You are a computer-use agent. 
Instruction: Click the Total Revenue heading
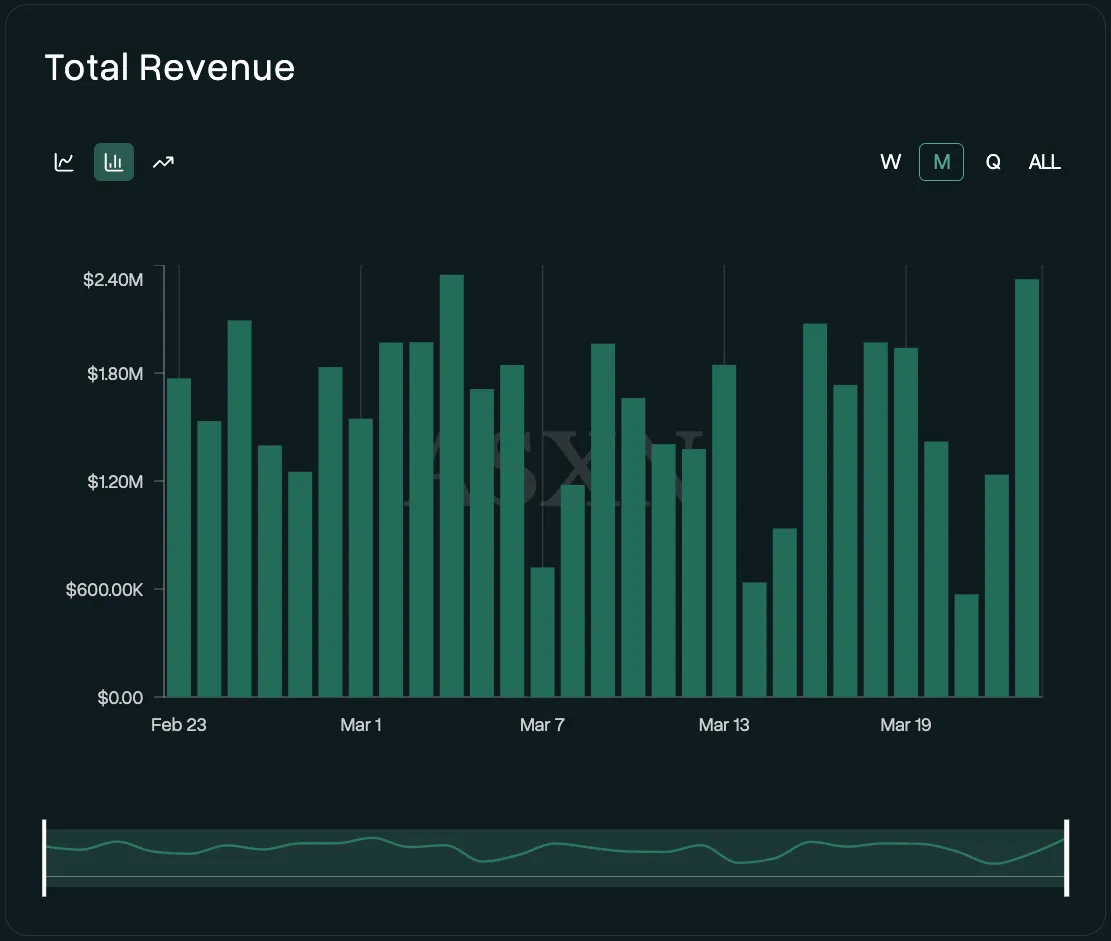pyautogui.click(x=170, y=68)
